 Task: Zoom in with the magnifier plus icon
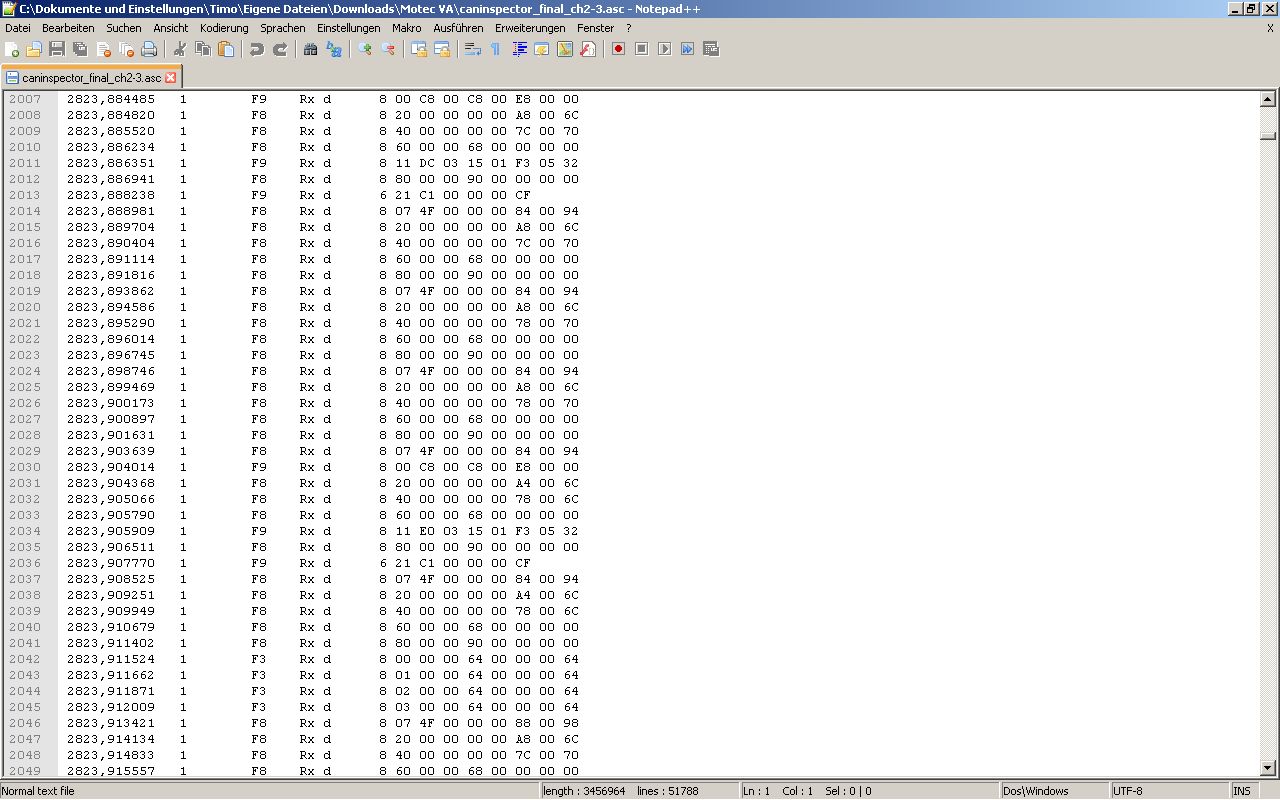click(365, 49)
